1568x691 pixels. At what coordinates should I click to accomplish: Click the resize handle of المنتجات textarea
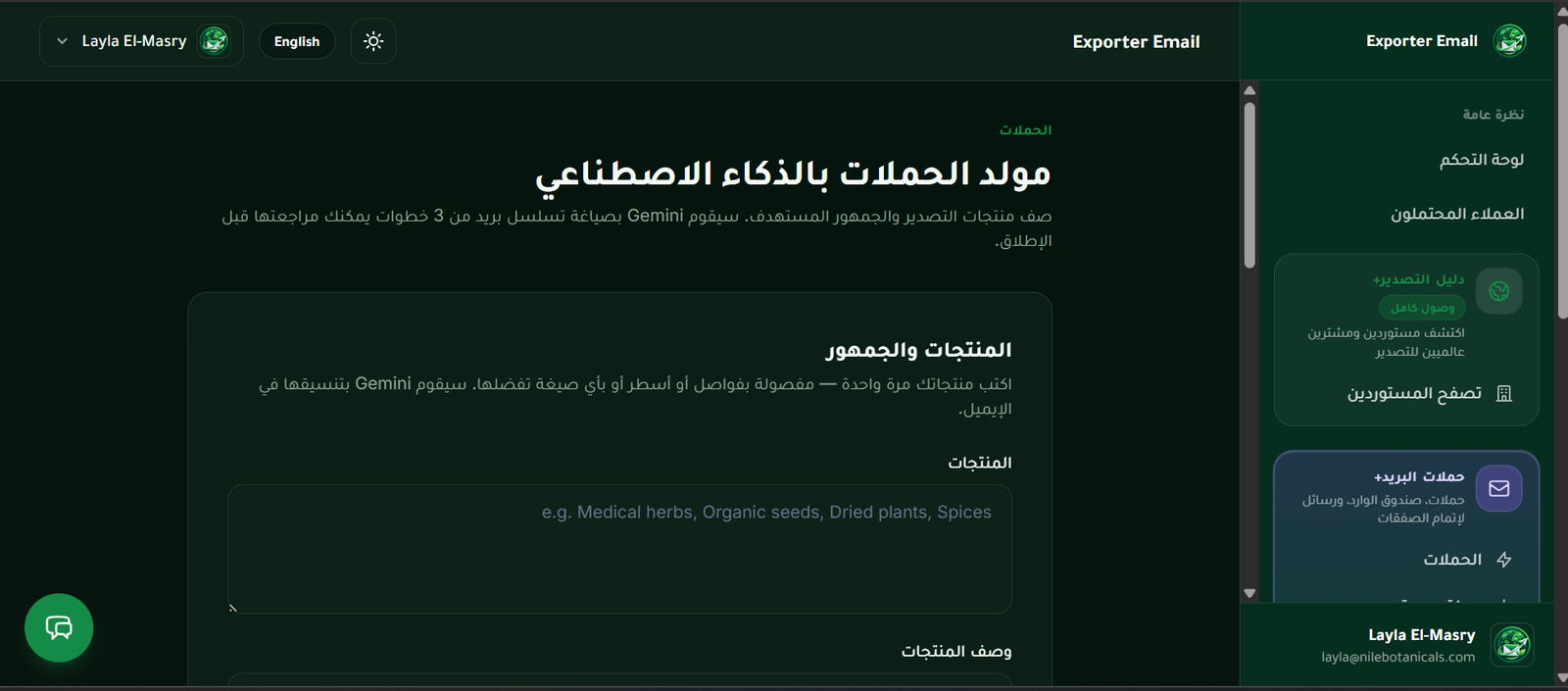(233, 609)
